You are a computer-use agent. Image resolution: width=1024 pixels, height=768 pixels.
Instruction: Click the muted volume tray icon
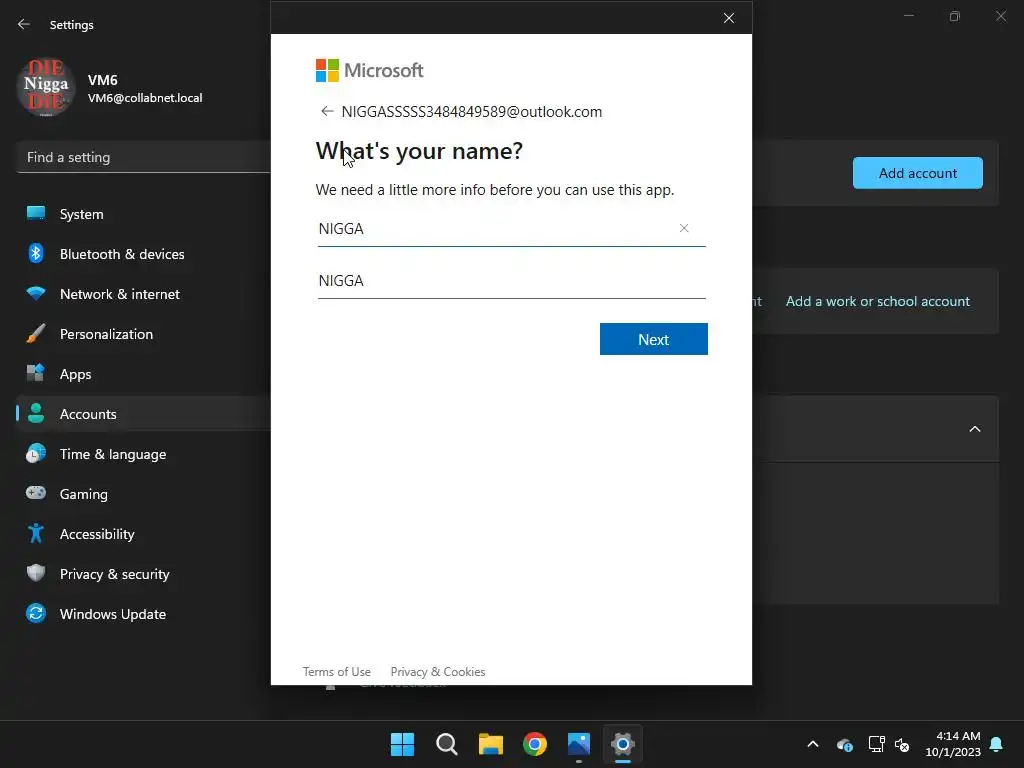click(902, 744)
